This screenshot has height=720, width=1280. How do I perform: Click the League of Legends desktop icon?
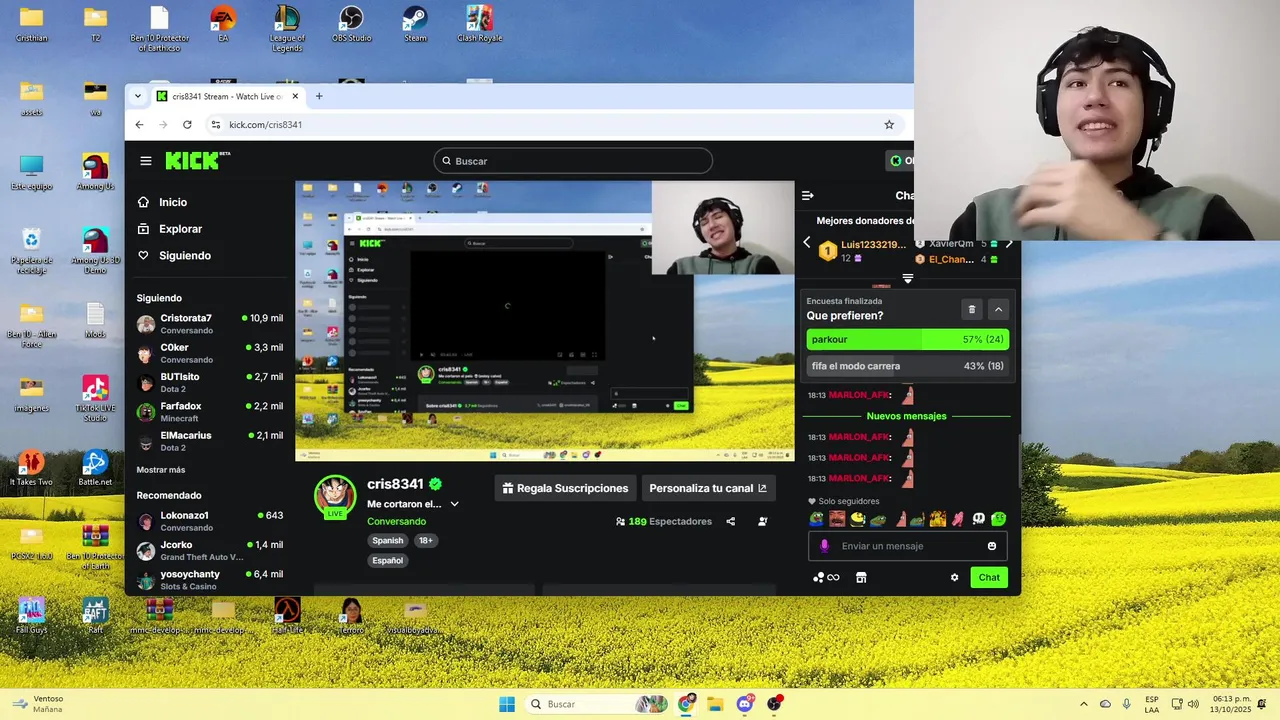(287, 28)
